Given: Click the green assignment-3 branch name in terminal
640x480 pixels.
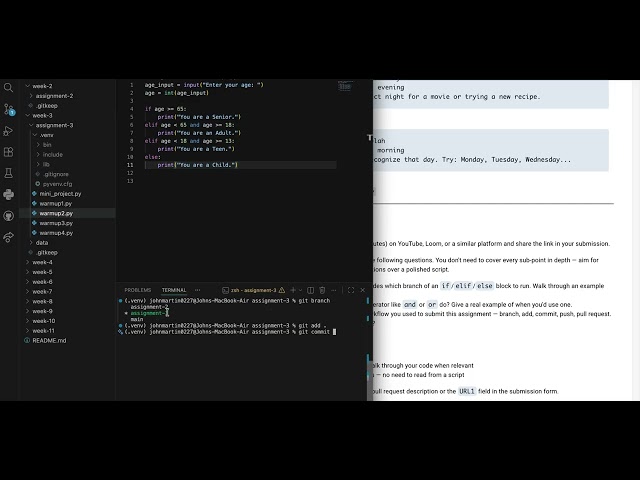Looking at the screenshot, I should 149,313.
